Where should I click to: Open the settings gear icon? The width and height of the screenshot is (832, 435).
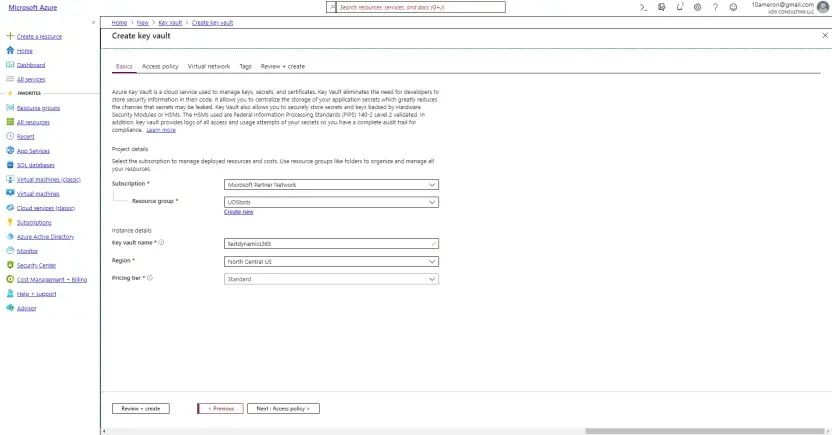[697, 7]
